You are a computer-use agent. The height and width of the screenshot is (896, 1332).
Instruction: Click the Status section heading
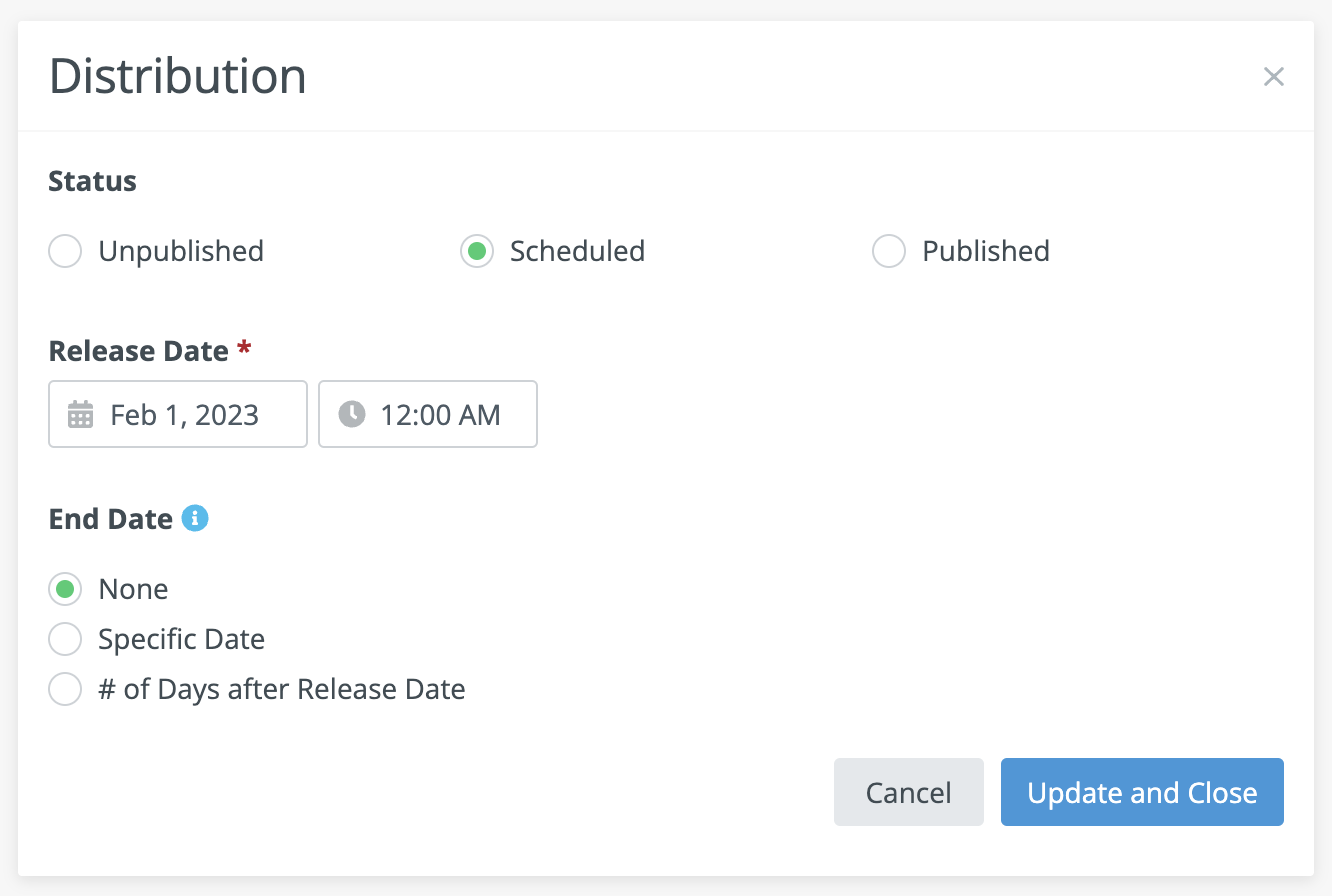click(x=93, y=181)
